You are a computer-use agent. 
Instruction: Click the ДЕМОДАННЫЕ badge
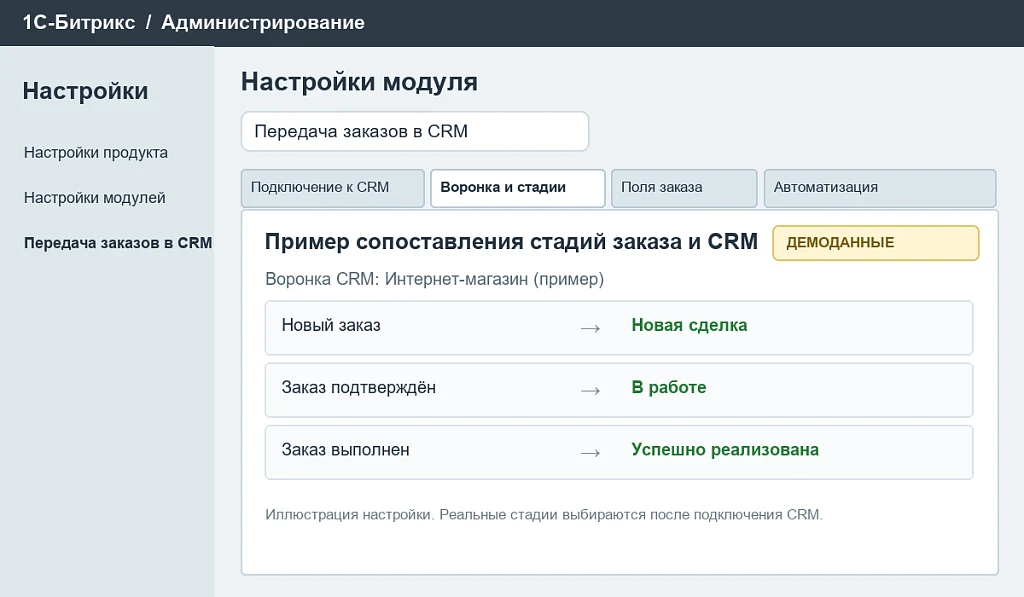(875, 243)
